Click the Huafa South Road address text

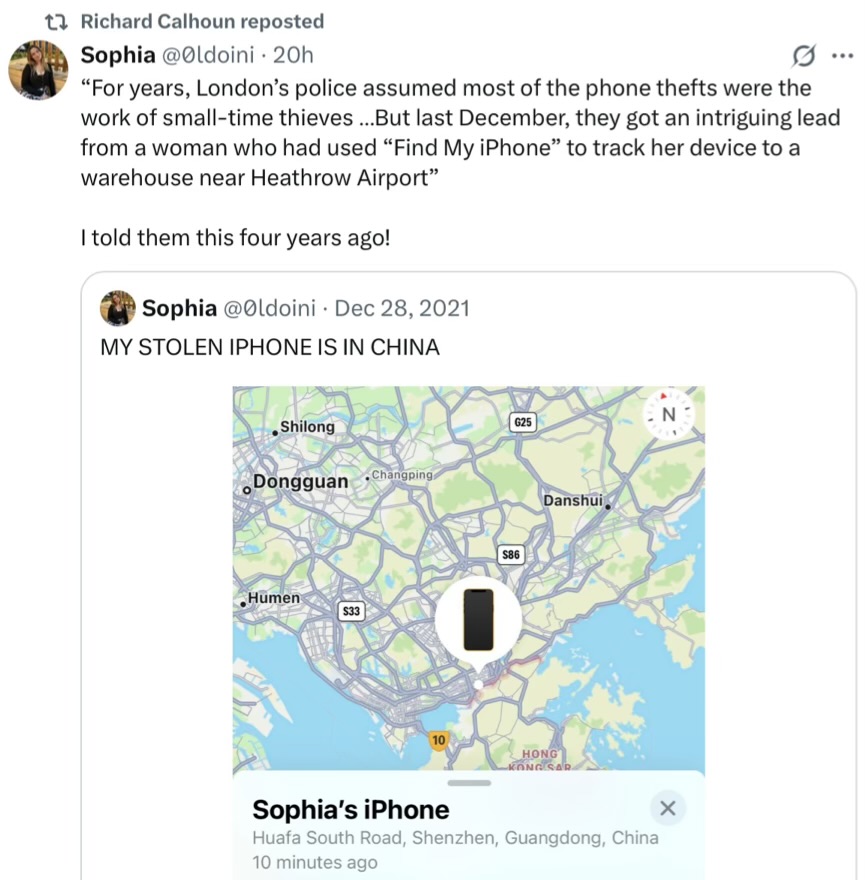click(455, 837)
